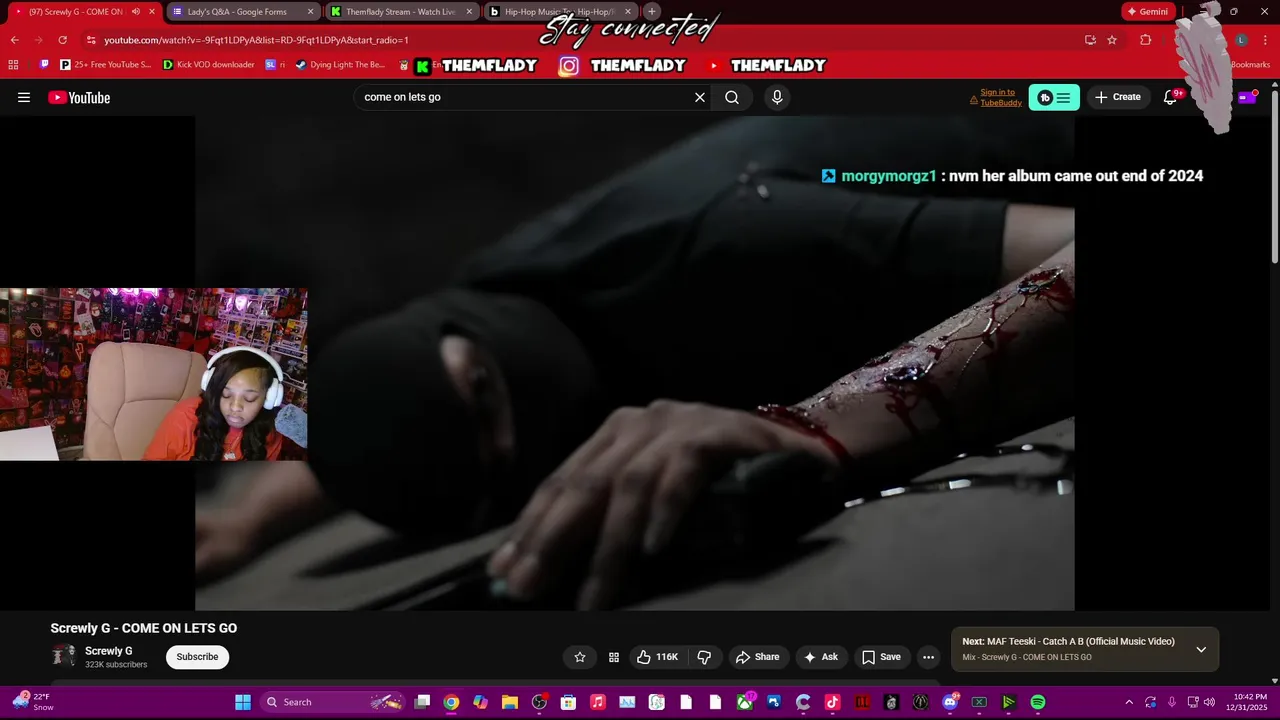This screenshot has height=720, width=1280.
Task: Open Apple Music taskbar icon
Action: 598,702
